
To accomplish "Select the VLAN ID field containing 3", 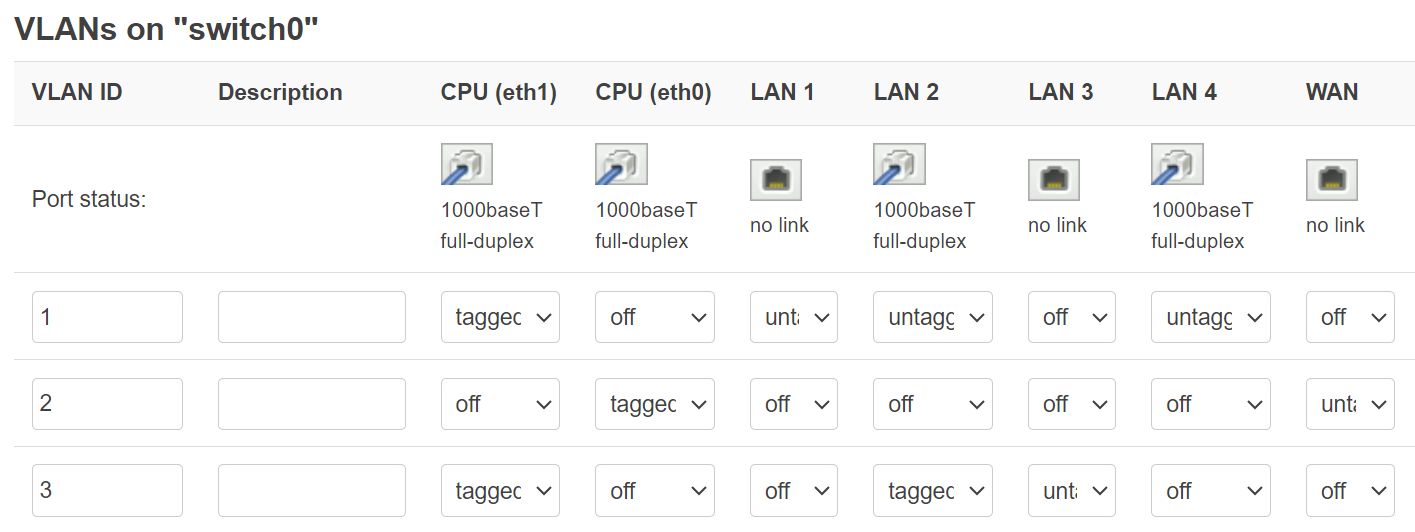I will [x=107, y=491].
